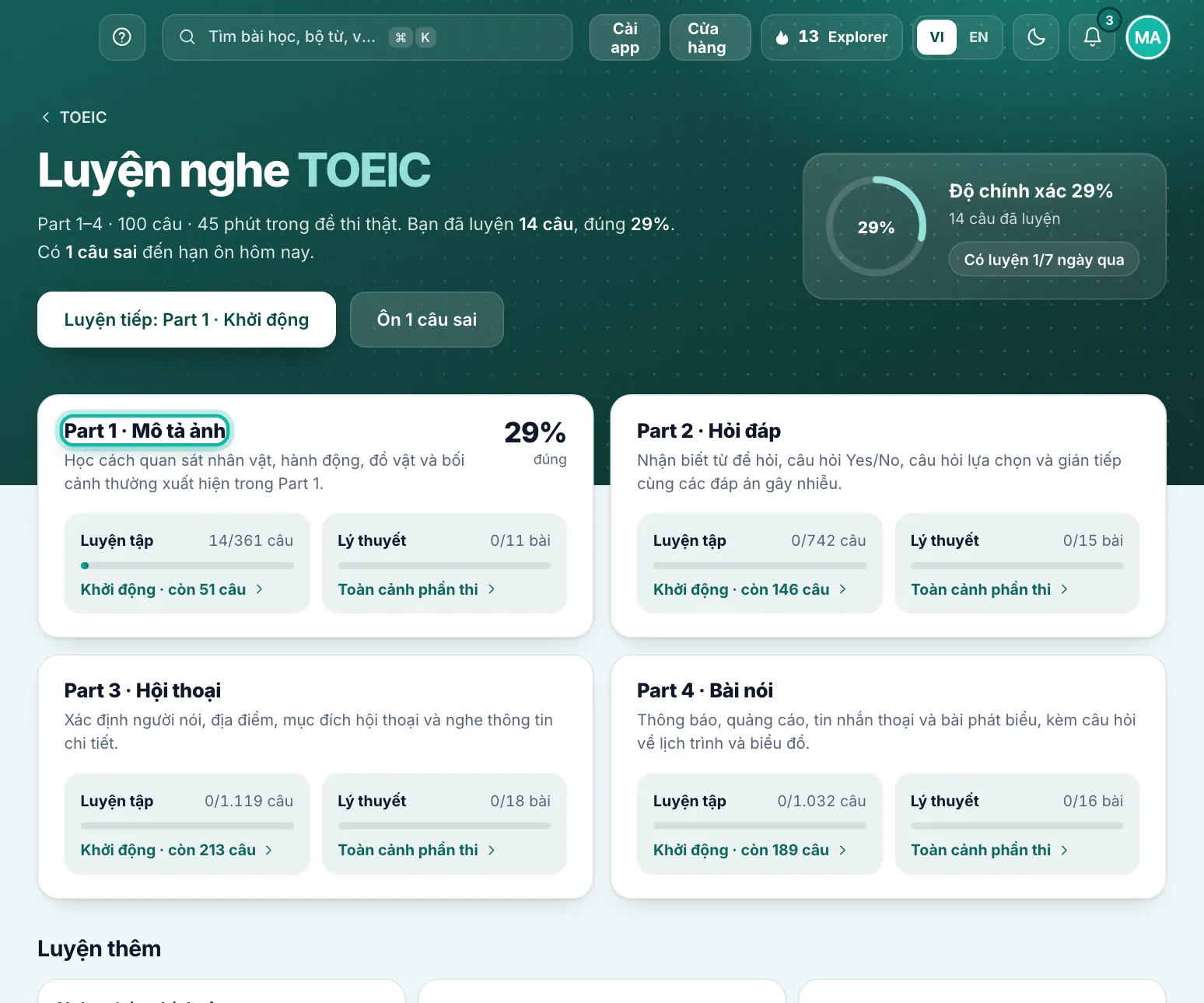This screenshot has width=1204, height=1003.
Task: Click the ⌘ shortcut key badge
Action: click(x=401, y=37)
